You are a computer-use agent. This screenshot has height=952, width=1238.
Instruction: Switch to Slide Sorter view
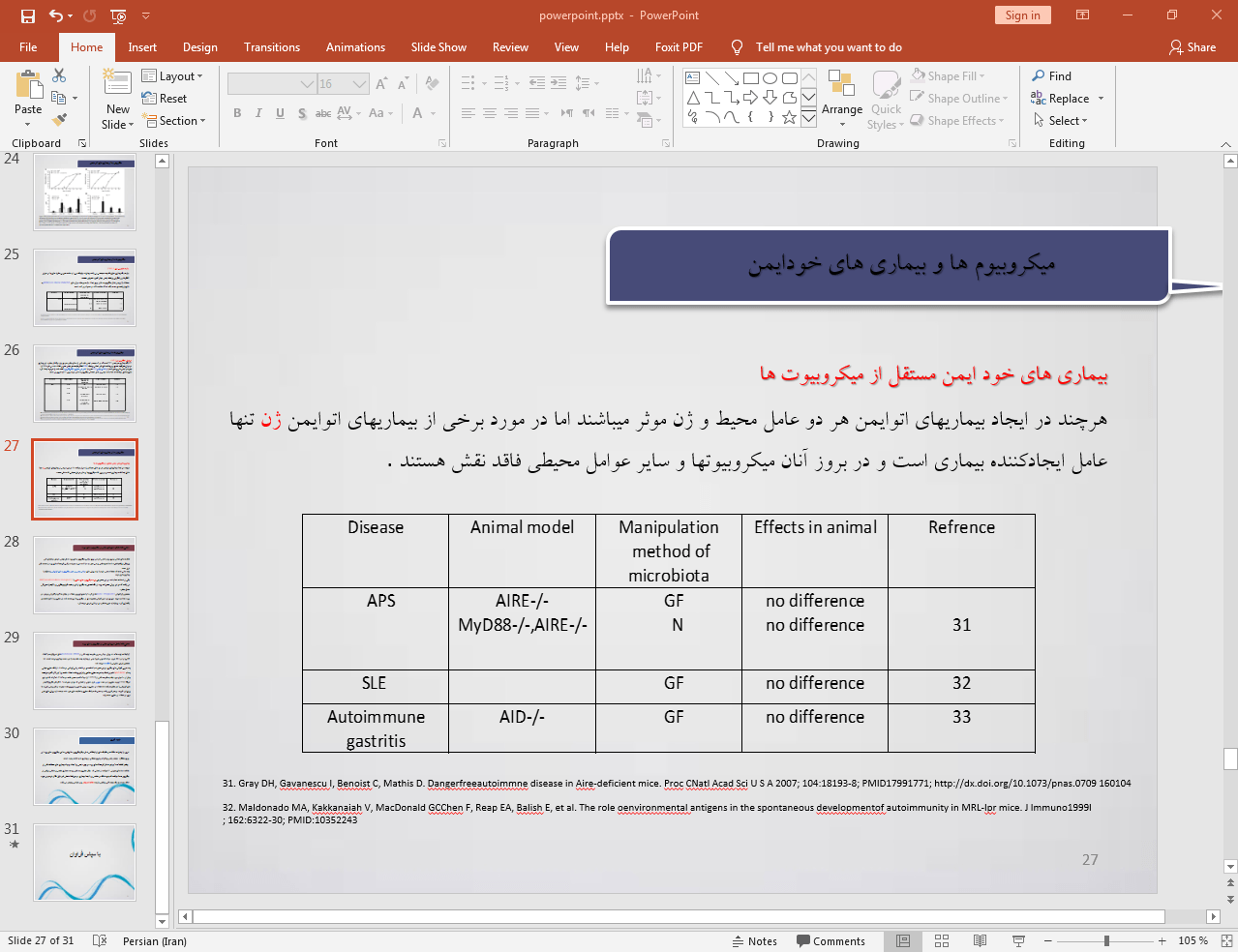pos(942,941)
